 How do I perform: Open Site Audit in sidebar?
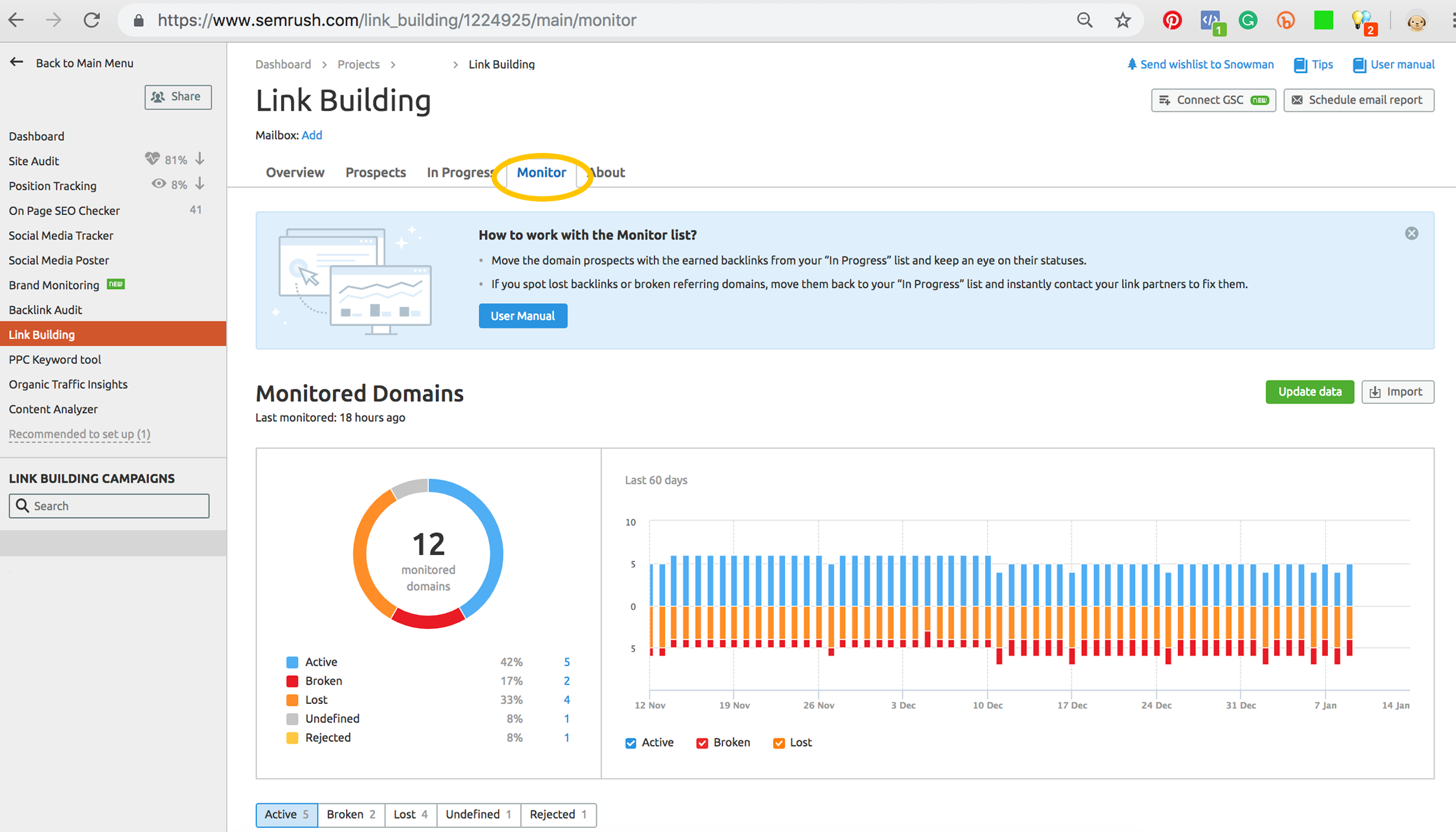[34, 160]
